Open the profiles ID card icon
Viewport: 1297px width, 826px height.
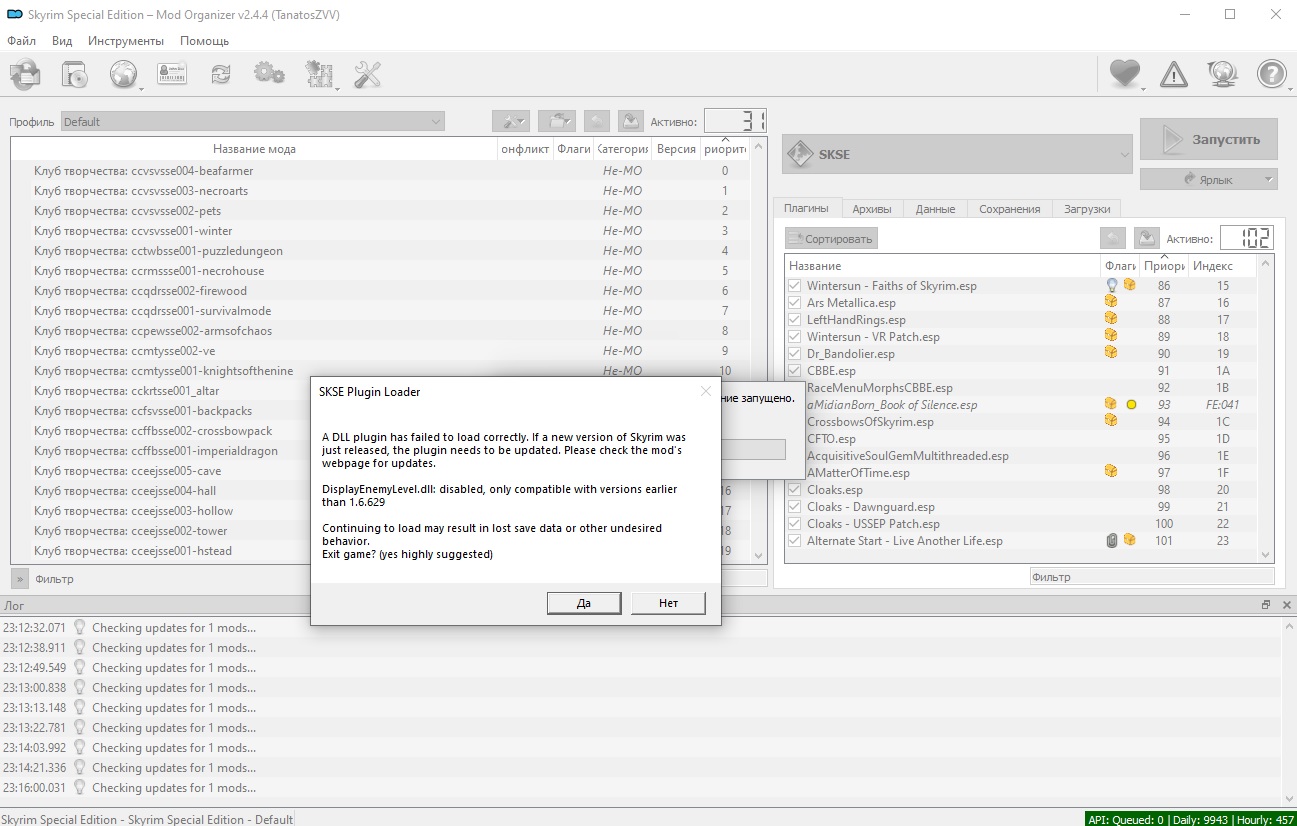(x=172, y=74)
